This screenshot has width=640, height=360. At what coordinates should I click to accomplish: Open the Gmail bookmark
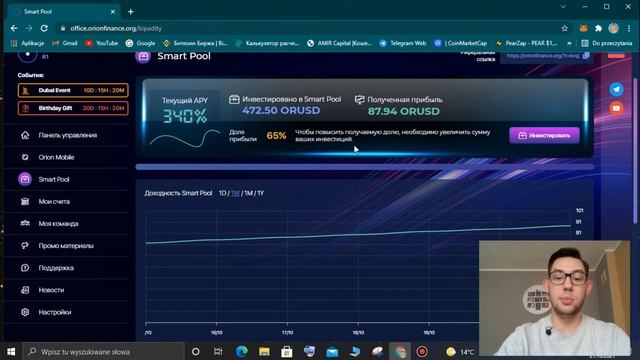65,43
